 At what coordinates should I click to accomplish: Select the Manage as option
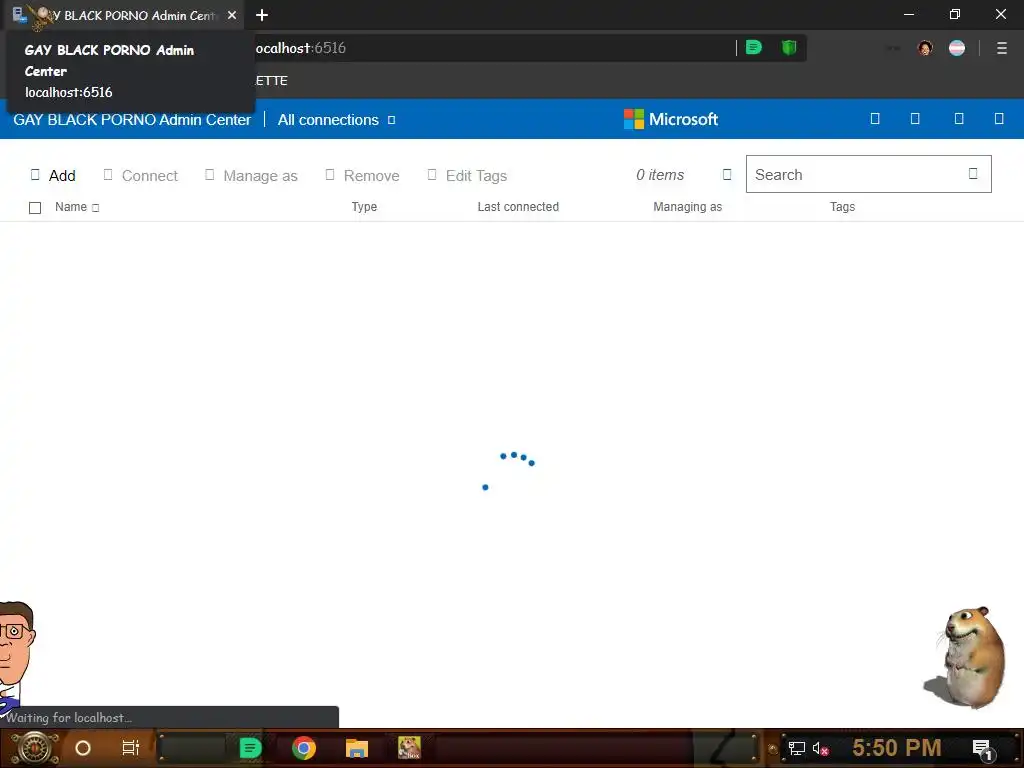(x=251, y=175)
